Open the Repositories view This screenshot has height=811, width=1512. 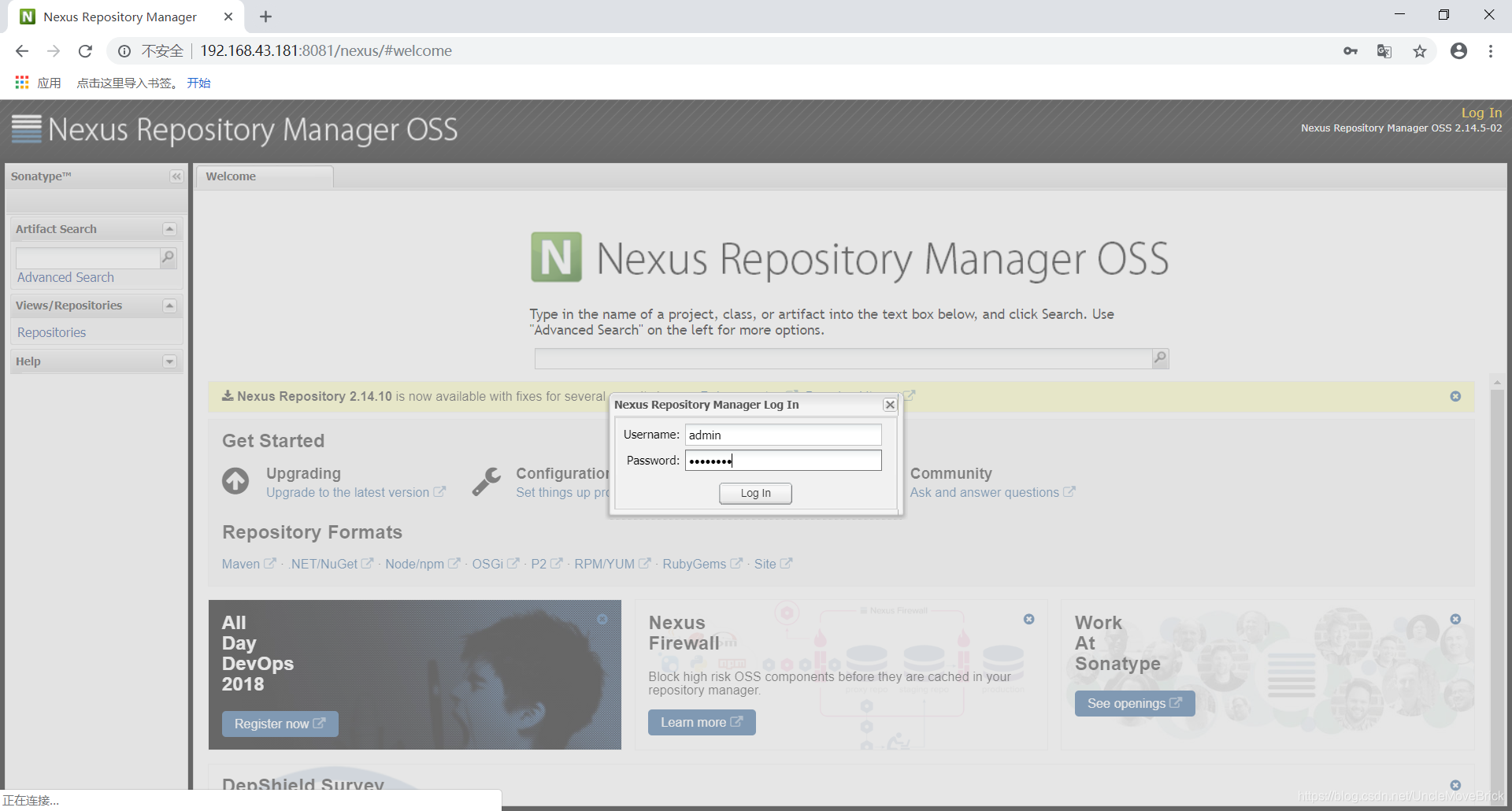tap(51, 332)
